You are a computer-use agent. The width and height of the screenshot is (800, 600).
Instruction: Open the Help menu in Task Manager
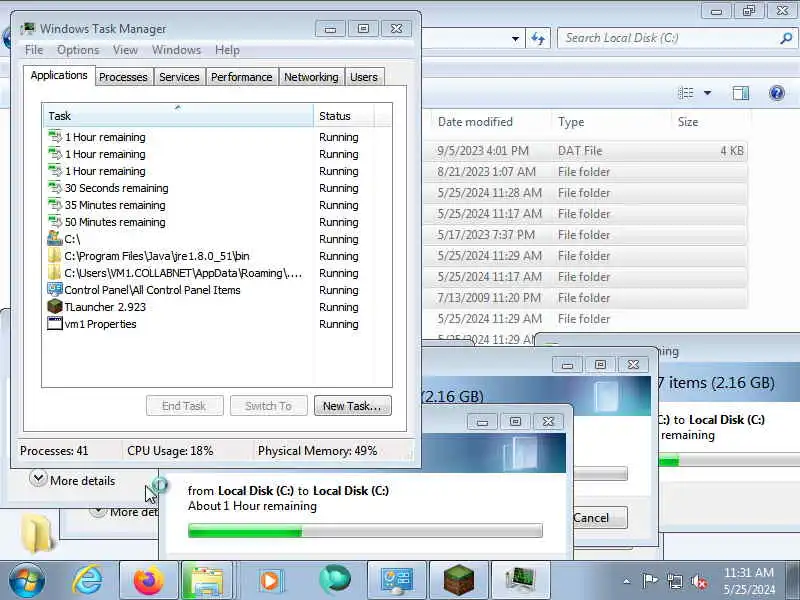tap(227, 50)
